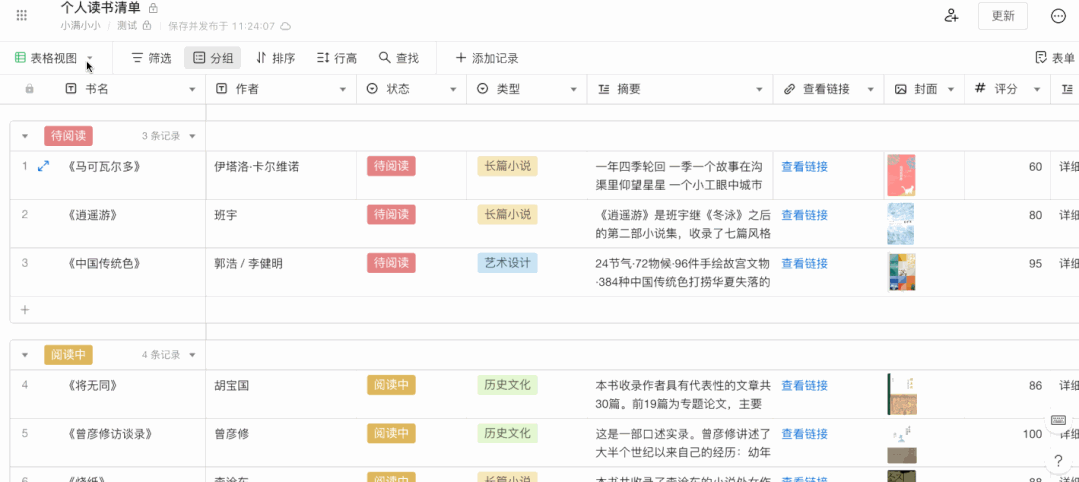Click the select type icon of 状态 column
1079x482 pixels.
coord(372,89)
